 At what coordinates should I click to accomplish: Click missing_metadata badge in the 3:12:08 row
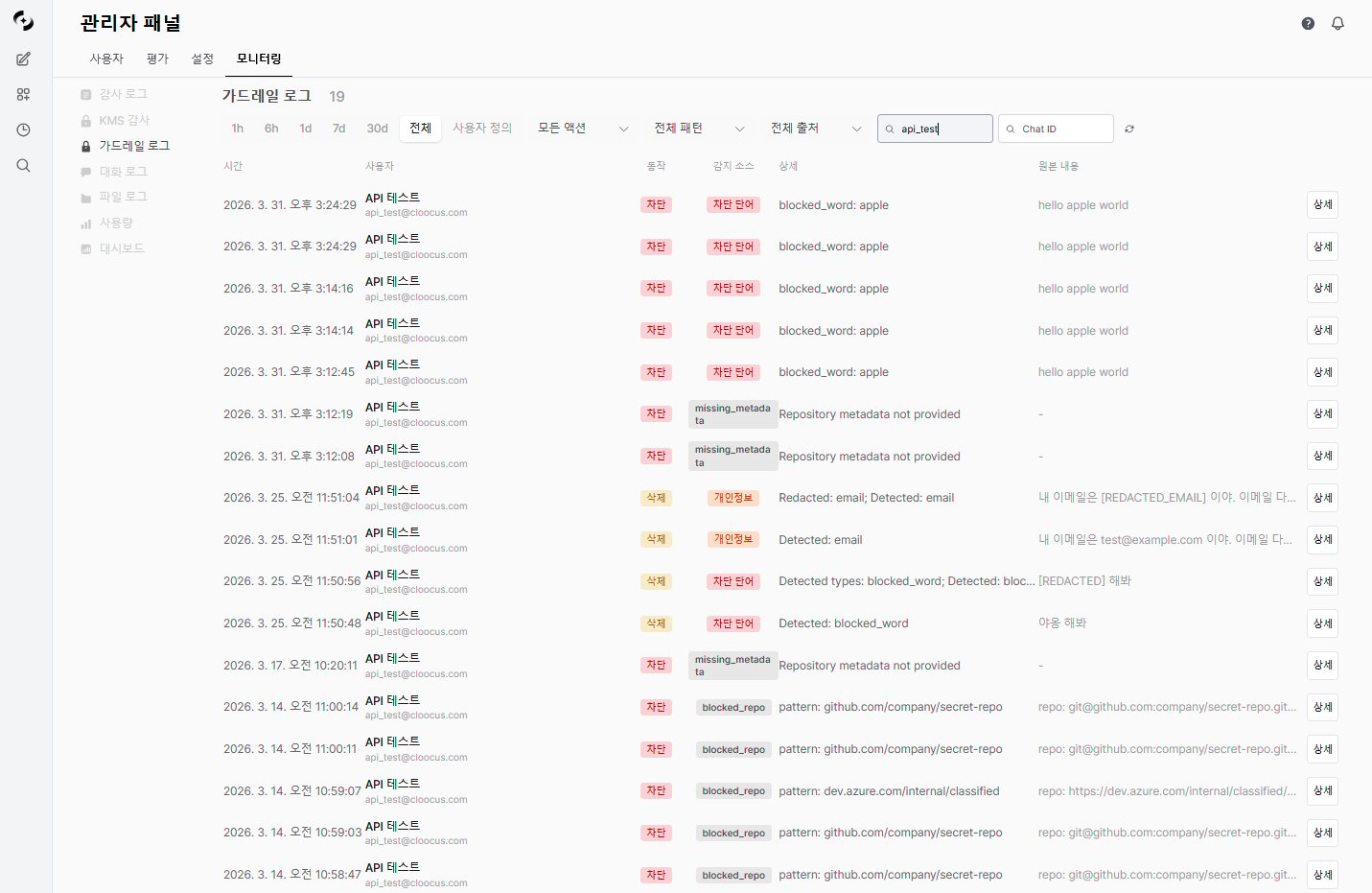[733, 456]
